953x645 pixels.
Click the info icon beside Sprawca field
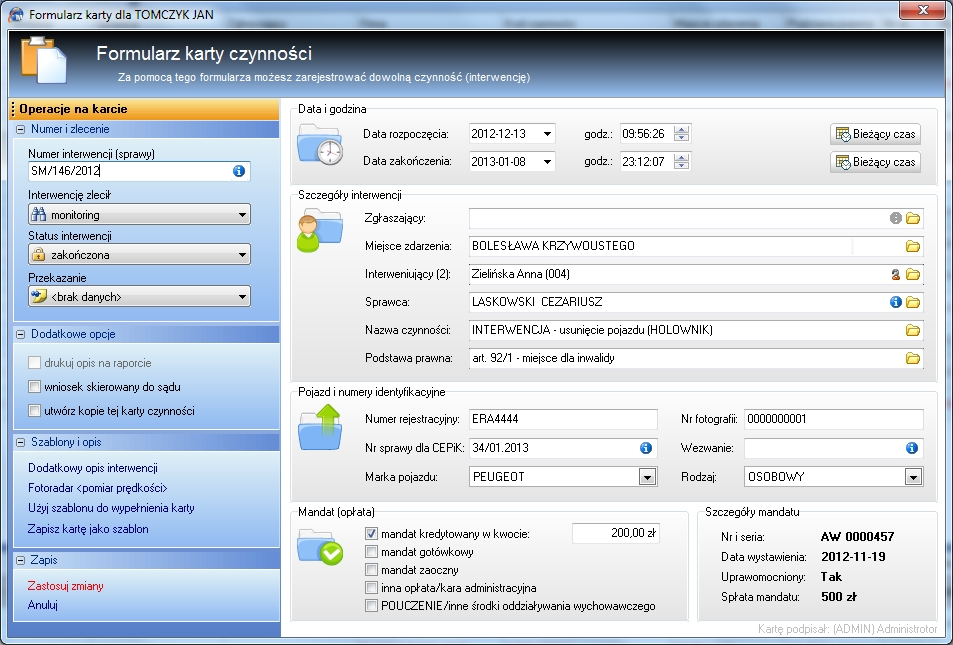point(896,302)
